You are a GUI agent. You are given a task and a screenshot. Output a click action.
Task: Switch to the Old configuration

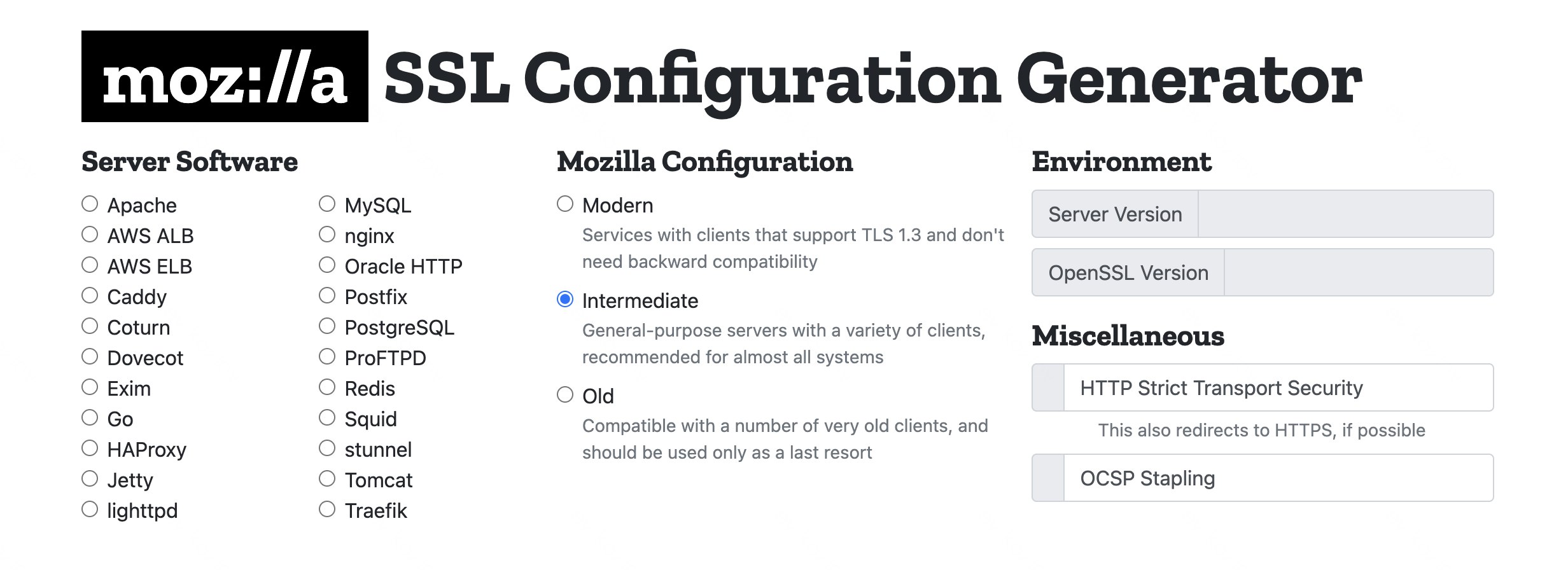565,394
